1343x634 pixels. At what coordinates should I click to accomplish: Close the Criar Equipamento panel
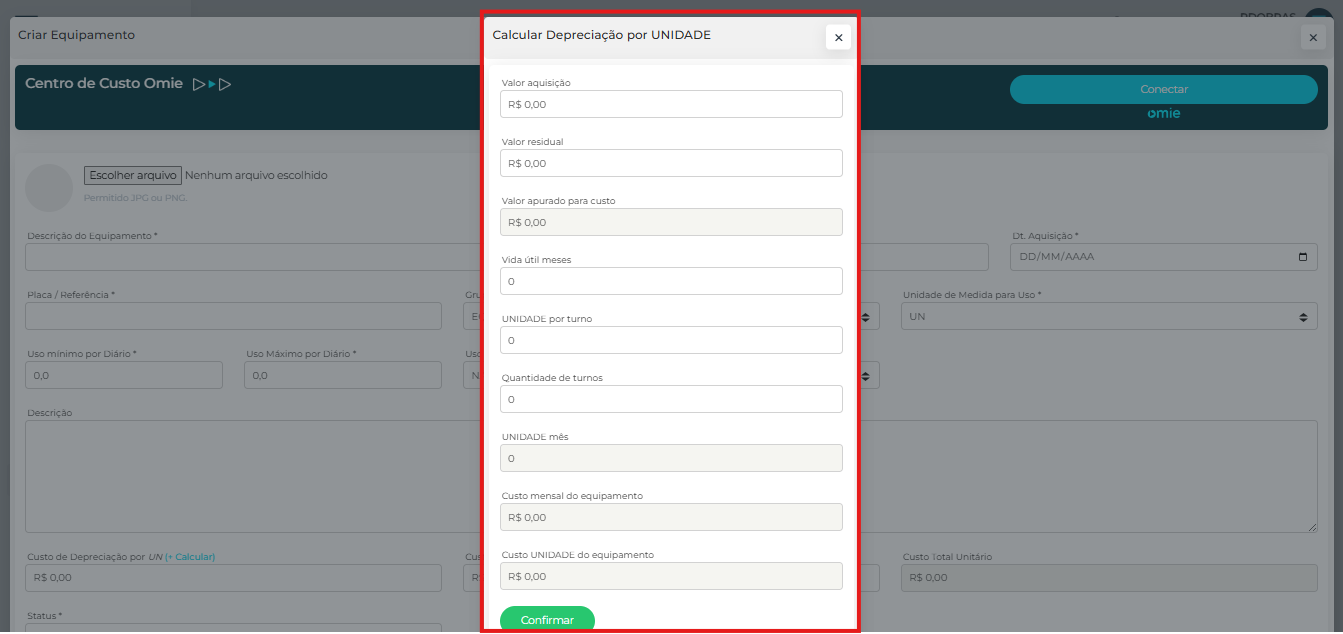(1313, 38)
